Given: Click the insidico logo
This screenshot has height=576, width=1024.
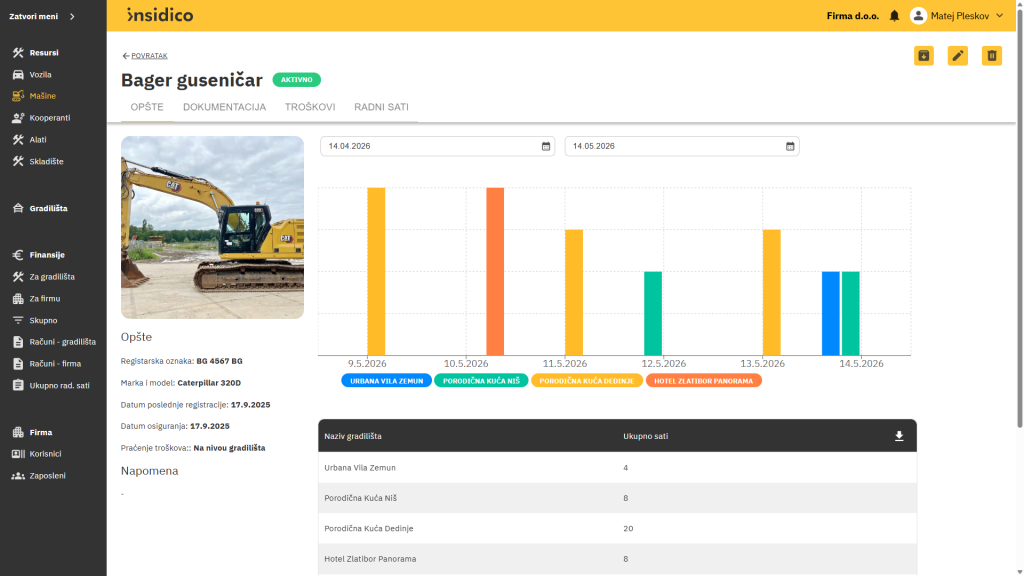Looking at the screenshot, I should tap(160, 15).
